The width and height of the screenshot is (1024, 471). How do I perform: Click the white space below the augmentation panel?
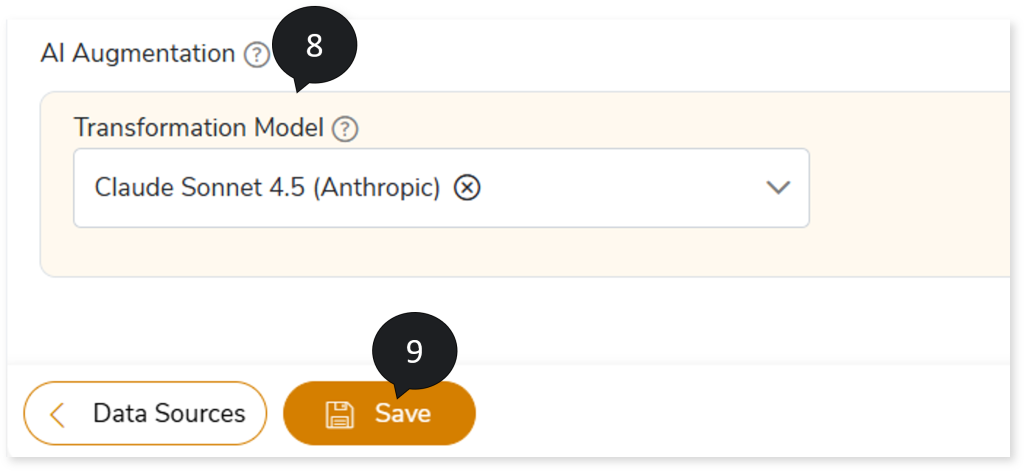pos(500,320)
